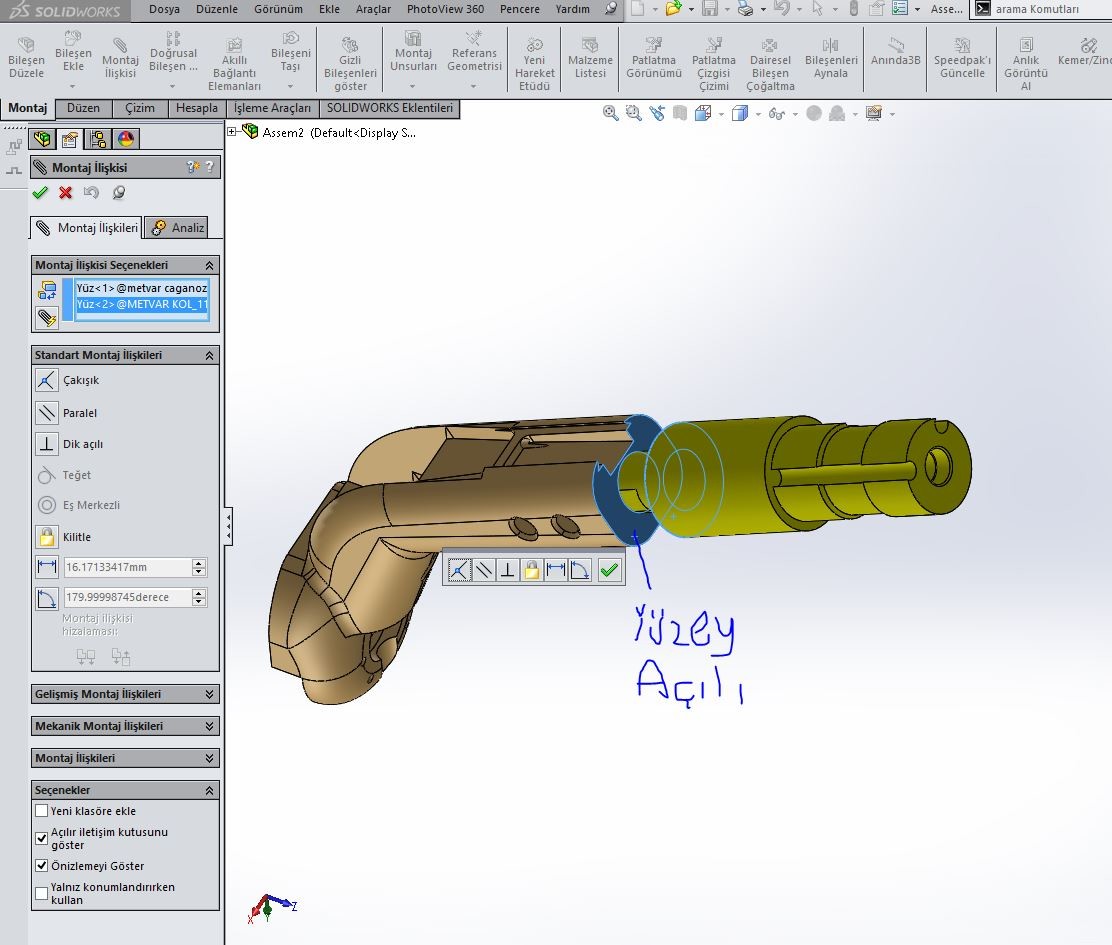Open the Analiz tab
The height and width of the screenshot is (945, 1112).
click(x=178, y=228)
